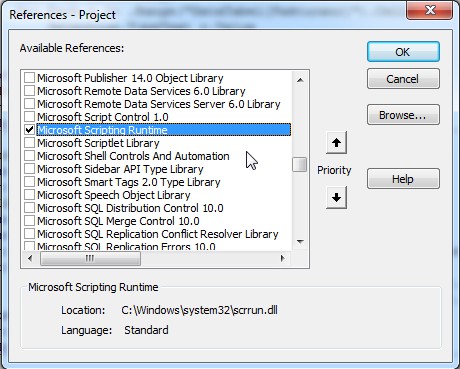
Task: Uncheck Microsoft Scripting Runtime checkbox
Action: point(29,130)
